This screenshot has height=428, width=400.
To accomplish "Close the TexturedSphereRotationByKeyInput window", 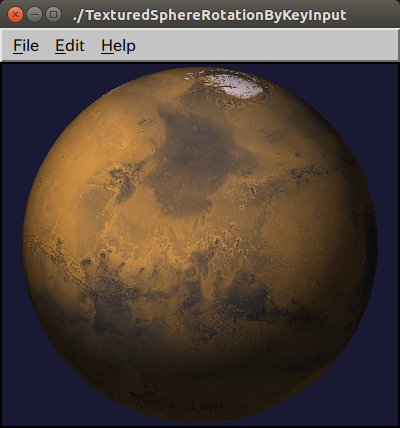I will click(15, 15).
